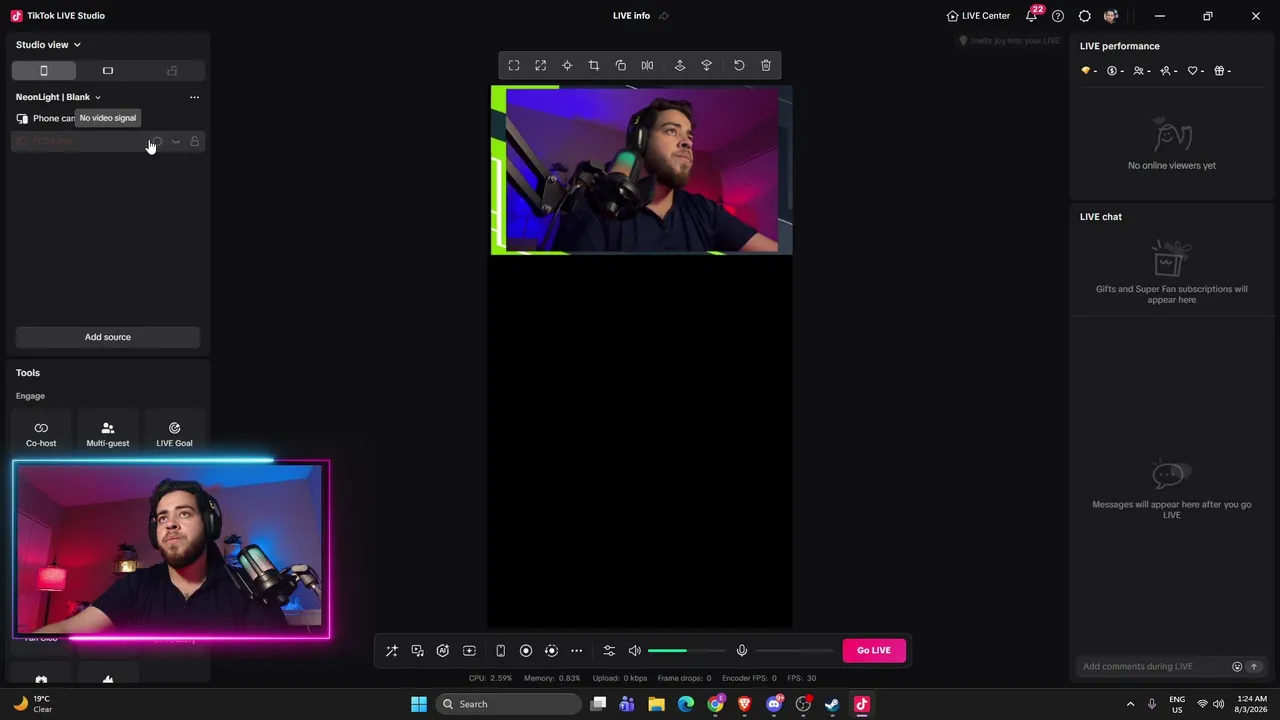This screenshot has height=720, width=1280.
Task: Open Steam from the taskbar
Action: 832,704
